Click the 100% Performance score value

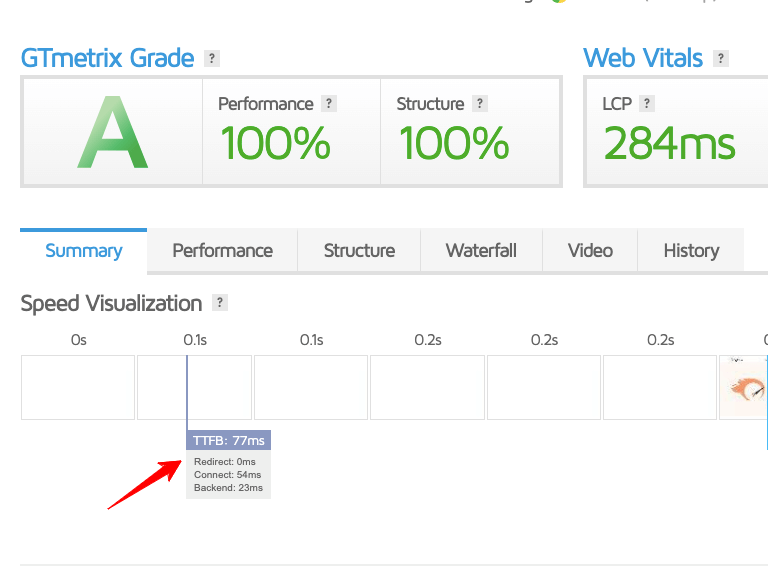(275, 143)
